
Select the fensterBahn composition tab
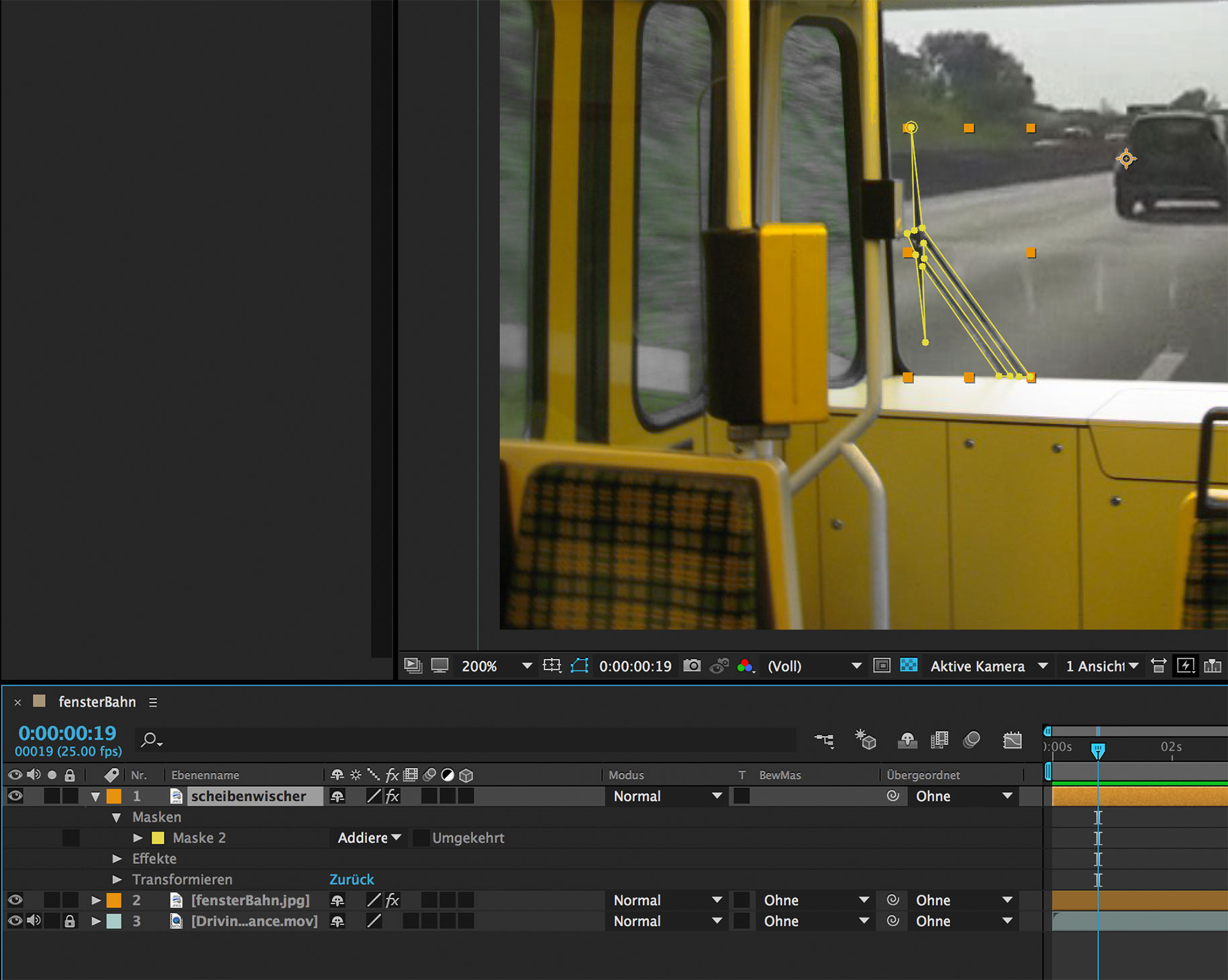(x=97, y=702)
